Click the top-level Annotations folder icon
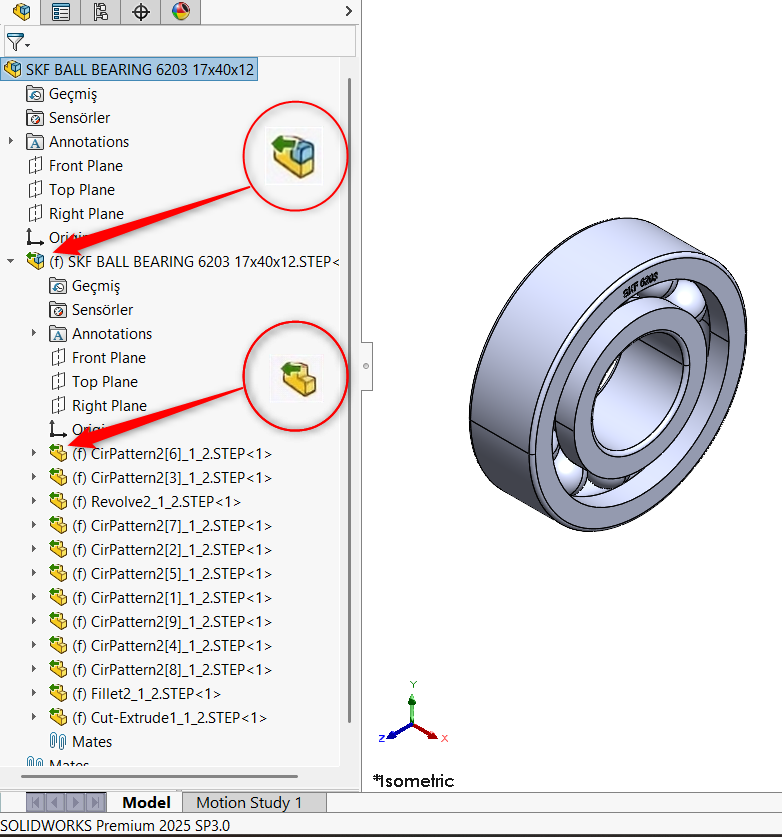 tap(35, 141)
